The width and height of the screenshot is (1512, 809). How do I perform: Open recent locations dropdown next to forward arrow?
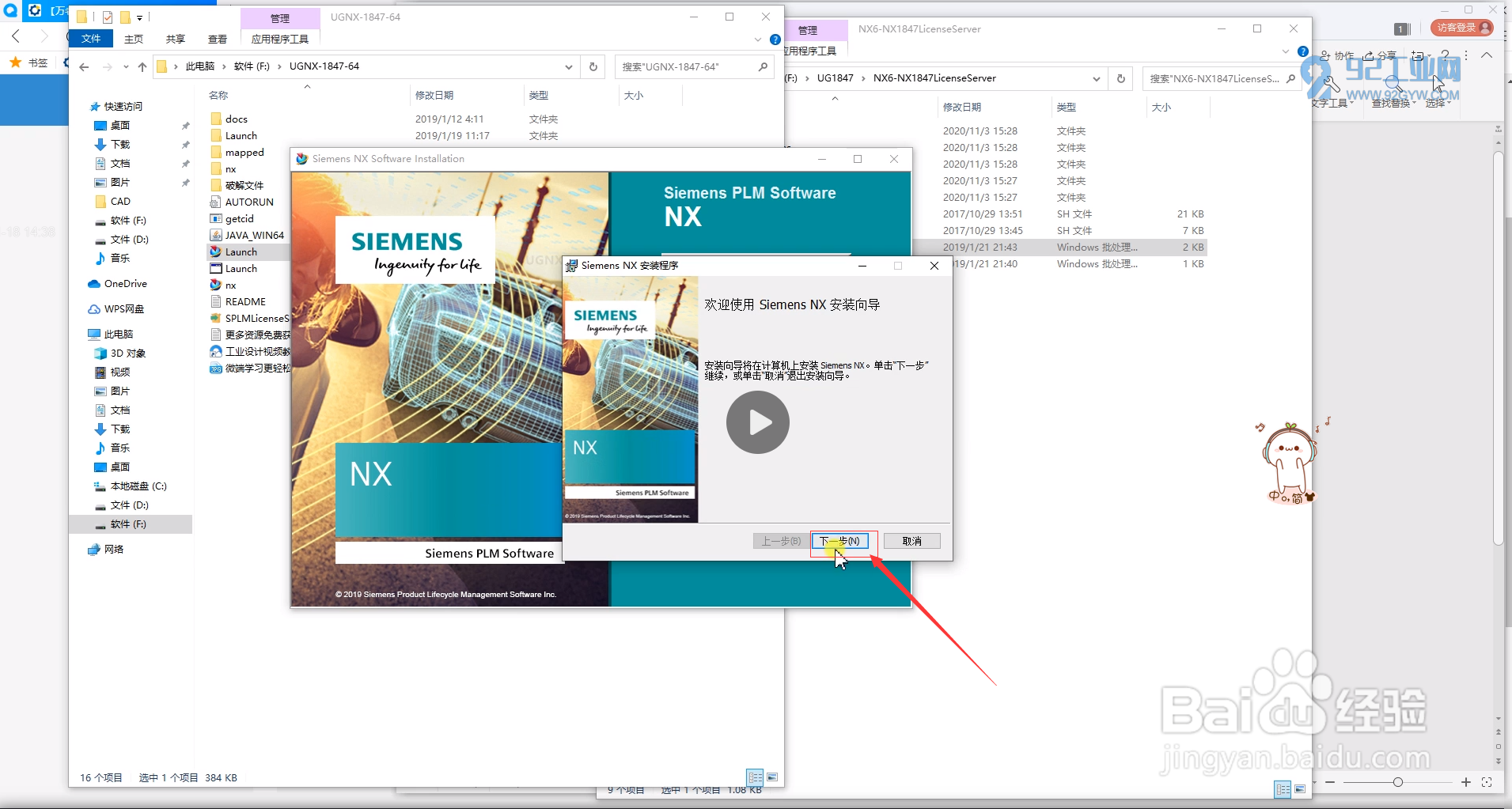pos(126,67)
